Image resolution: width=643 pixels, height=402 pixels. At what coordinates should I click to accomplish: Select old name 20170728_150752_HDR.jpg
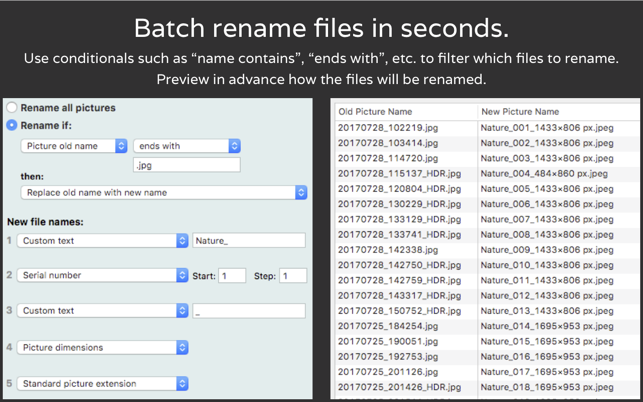point(399,311)
